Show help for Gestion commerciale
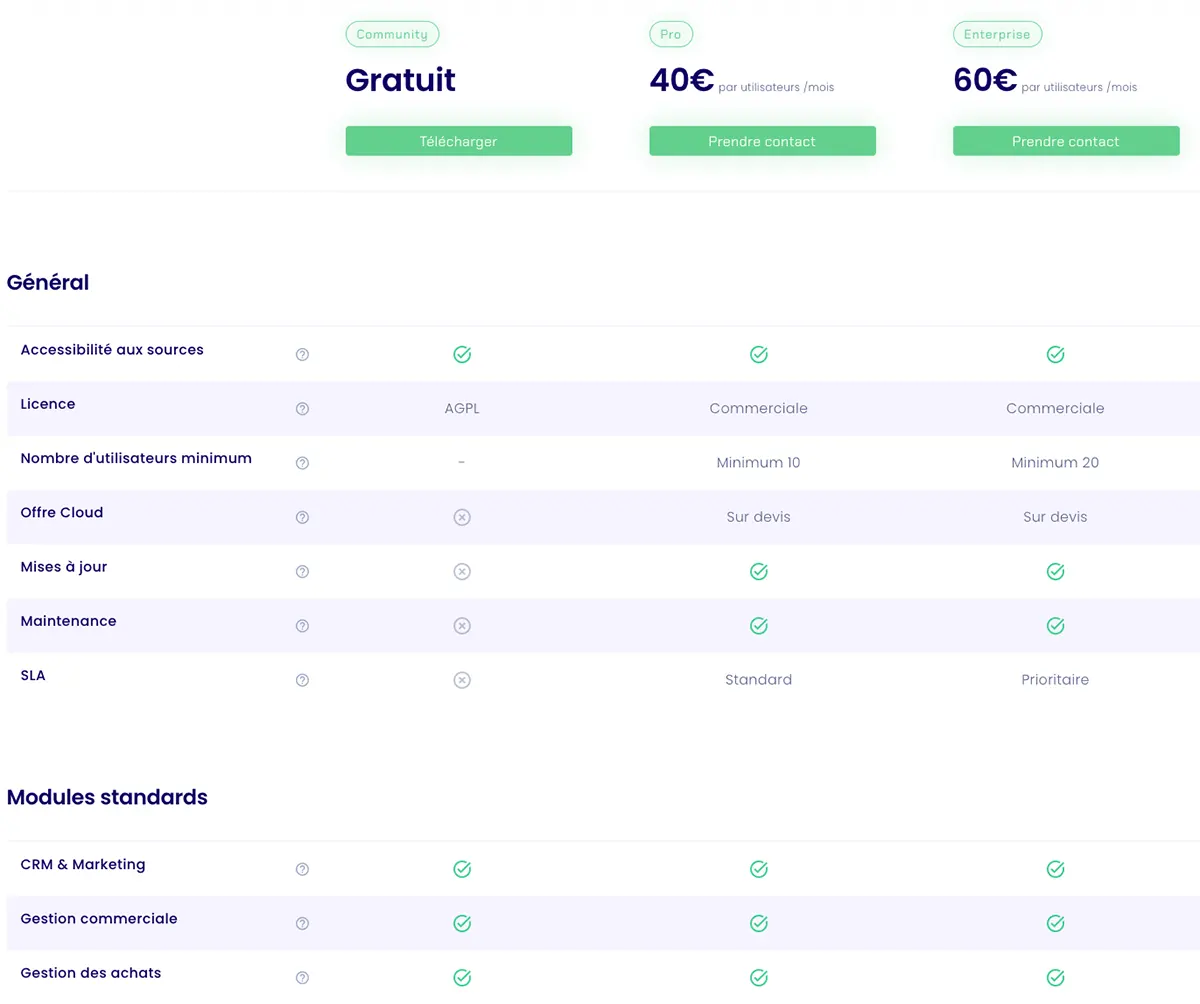1200x1004 pixels. pos(302,924)
